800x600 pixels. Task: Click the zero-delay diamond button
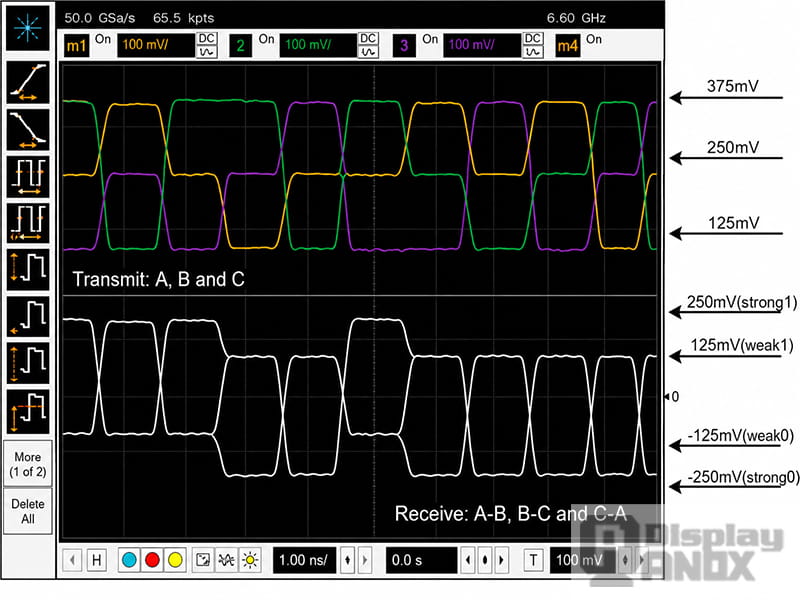pyautogui.click(x=485, y=560)
